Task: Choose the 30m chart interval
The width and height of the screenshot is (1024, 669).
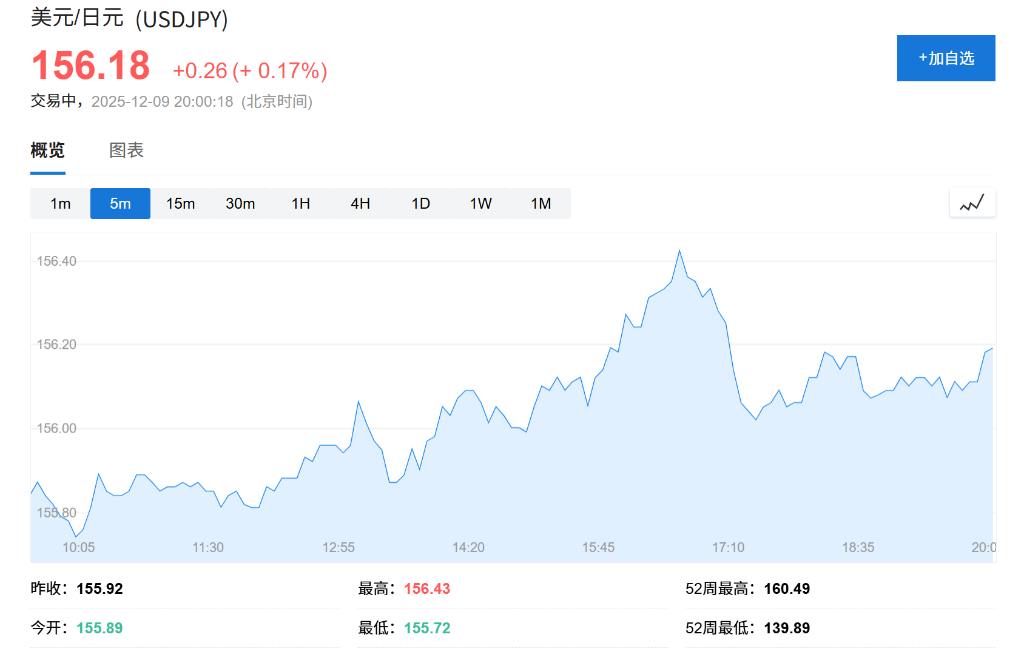Action: click(x=240, y=204)
